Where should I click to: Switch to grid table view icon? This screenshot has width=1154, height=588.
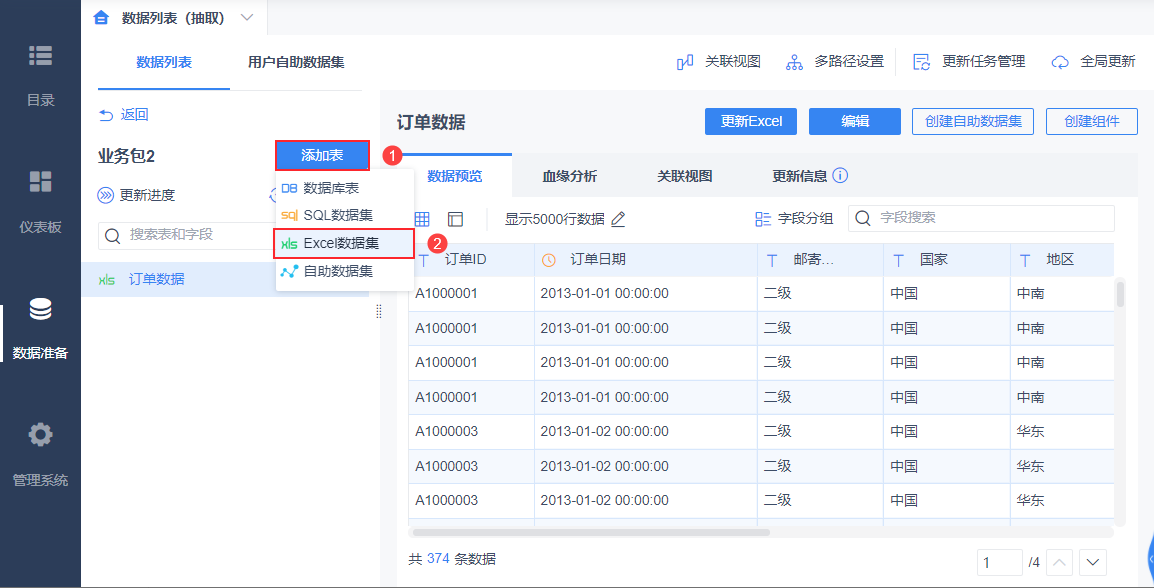point(422,219)
